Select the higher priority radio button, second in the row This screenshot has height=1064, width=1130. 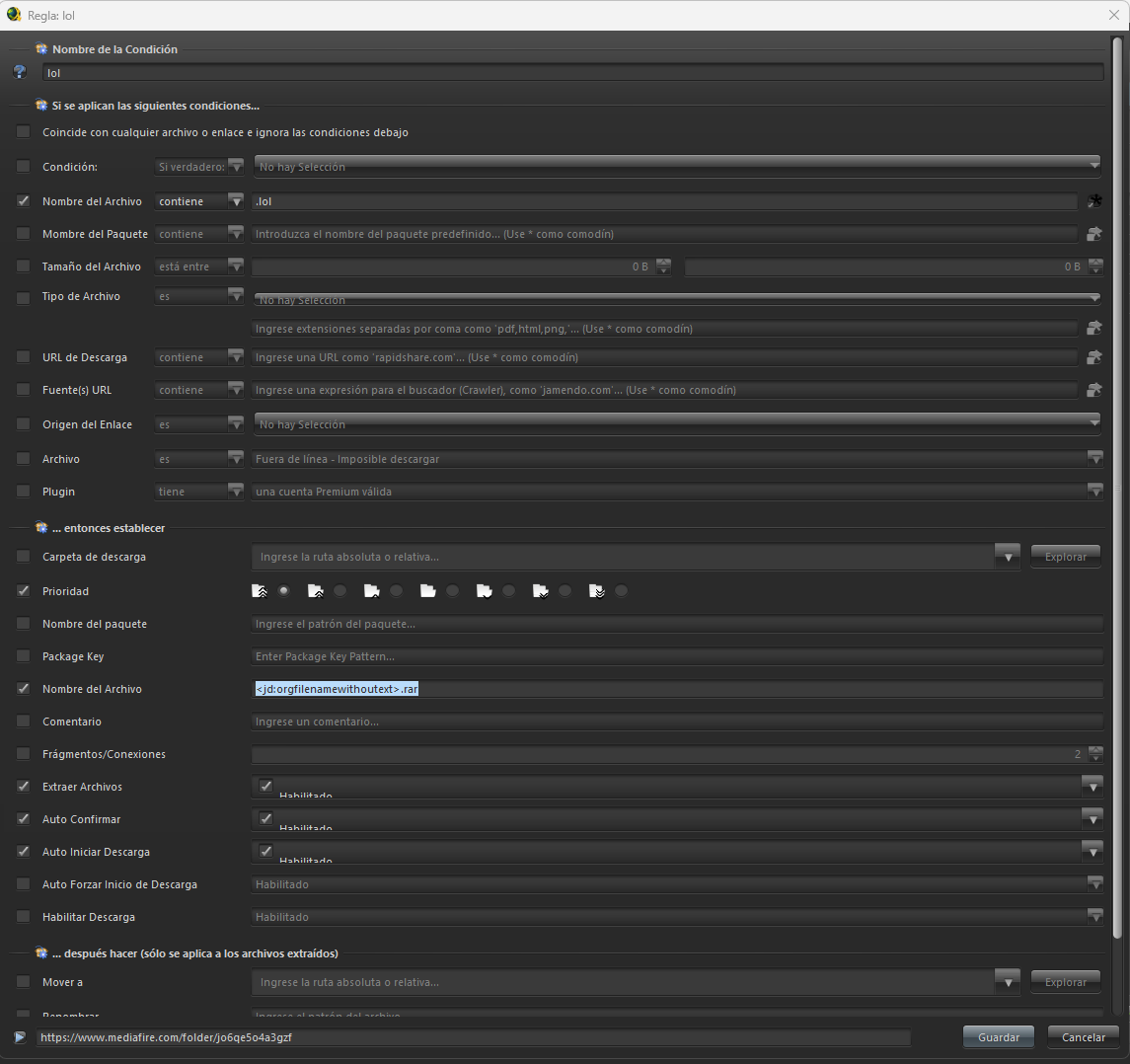(x=340, y=591)
